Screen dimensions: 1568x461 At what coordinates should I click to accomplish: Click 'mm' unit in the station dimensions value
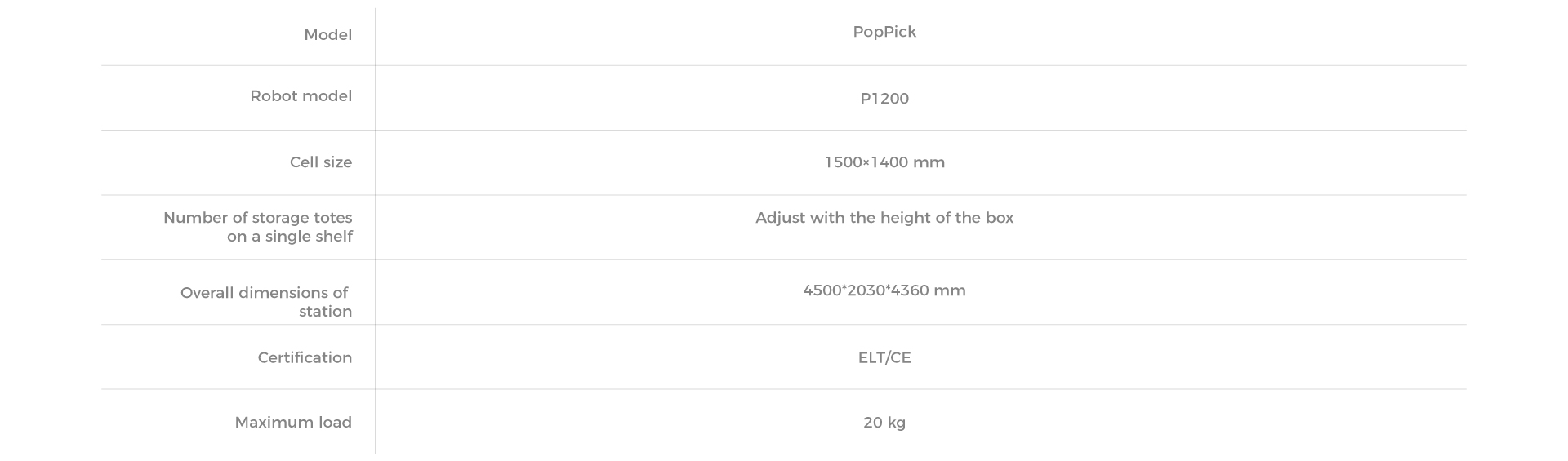click(950, 291)
